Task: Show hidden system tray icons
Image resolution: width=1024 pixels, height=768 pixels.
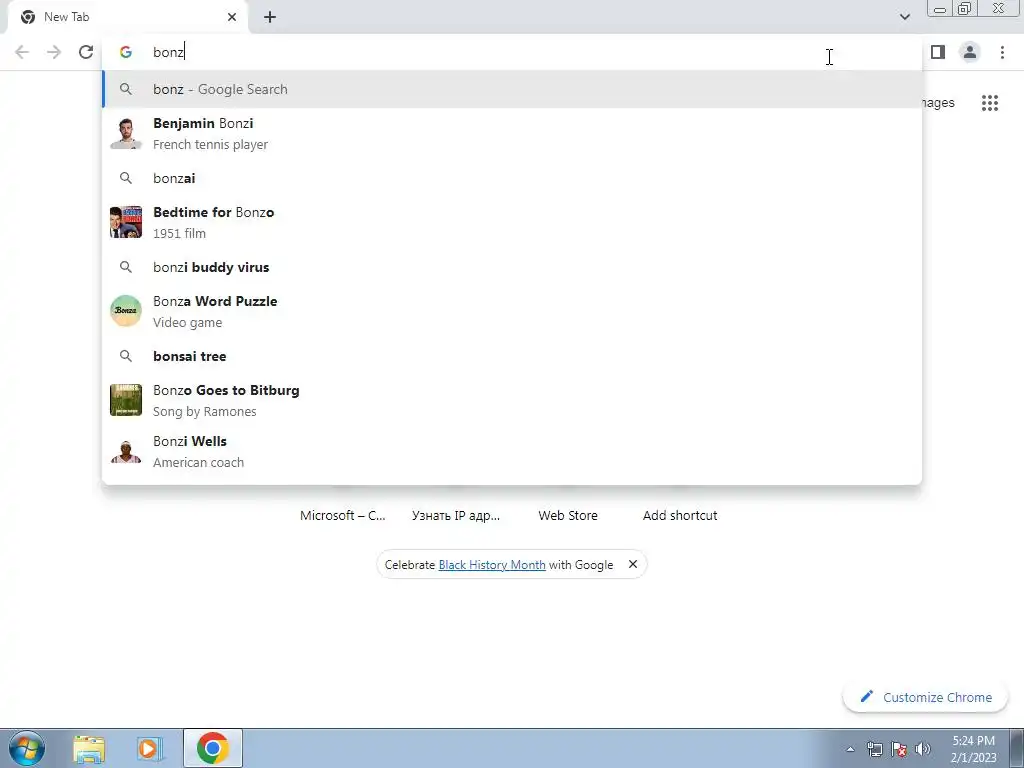Action: (x=850, y=749)
